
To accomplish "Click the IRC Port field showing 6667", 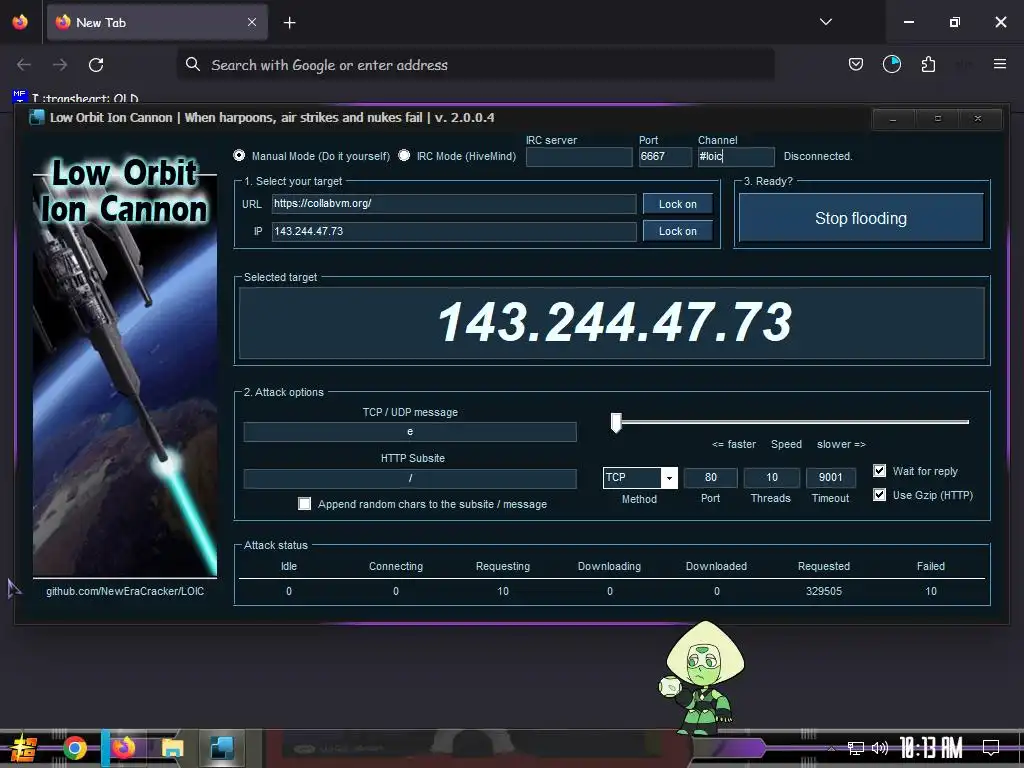I will (x=665, y=157).
